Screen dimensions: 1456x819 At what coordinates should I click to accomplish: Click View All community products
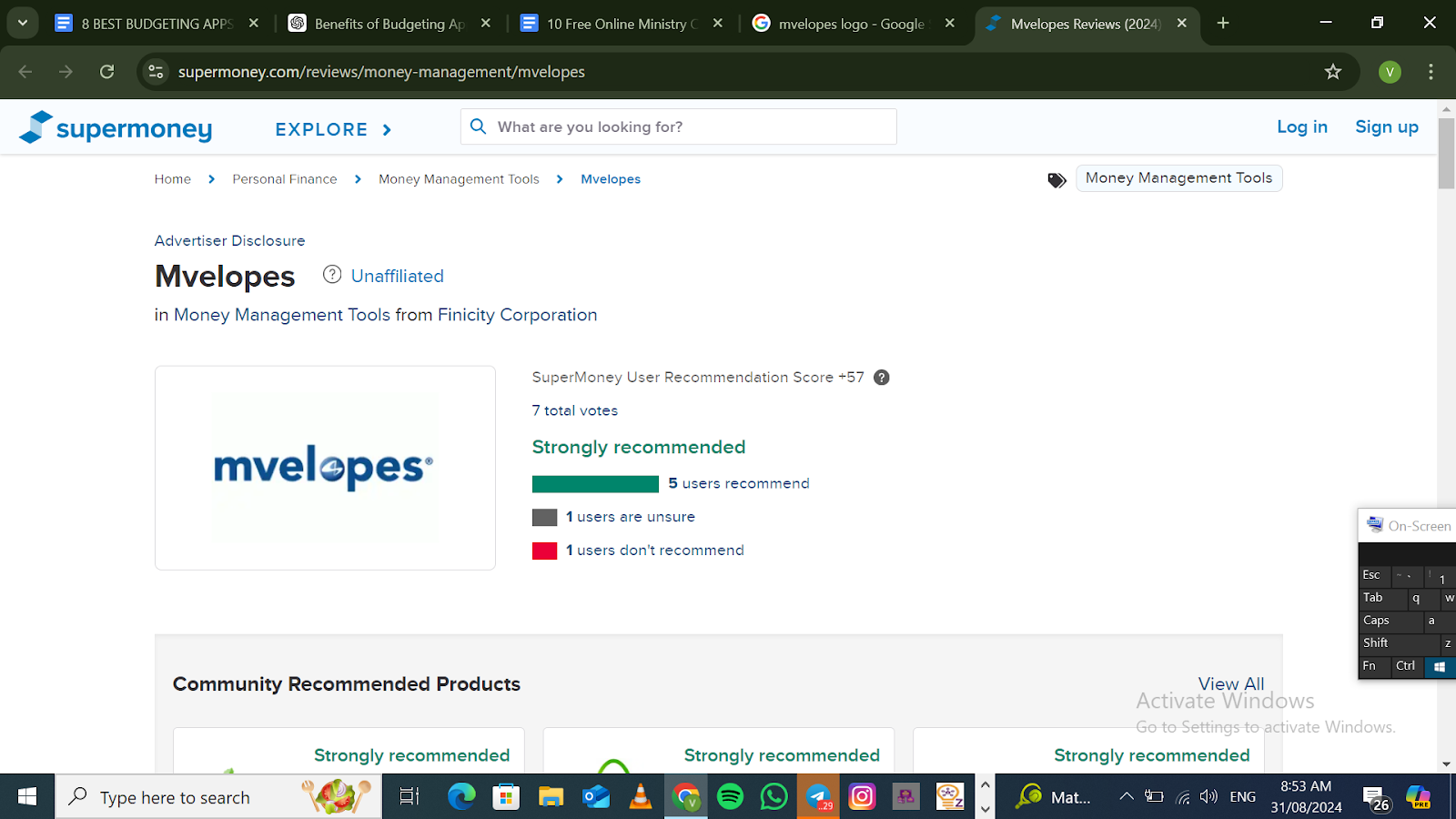pyautogui.click(x=1231, y=683)
